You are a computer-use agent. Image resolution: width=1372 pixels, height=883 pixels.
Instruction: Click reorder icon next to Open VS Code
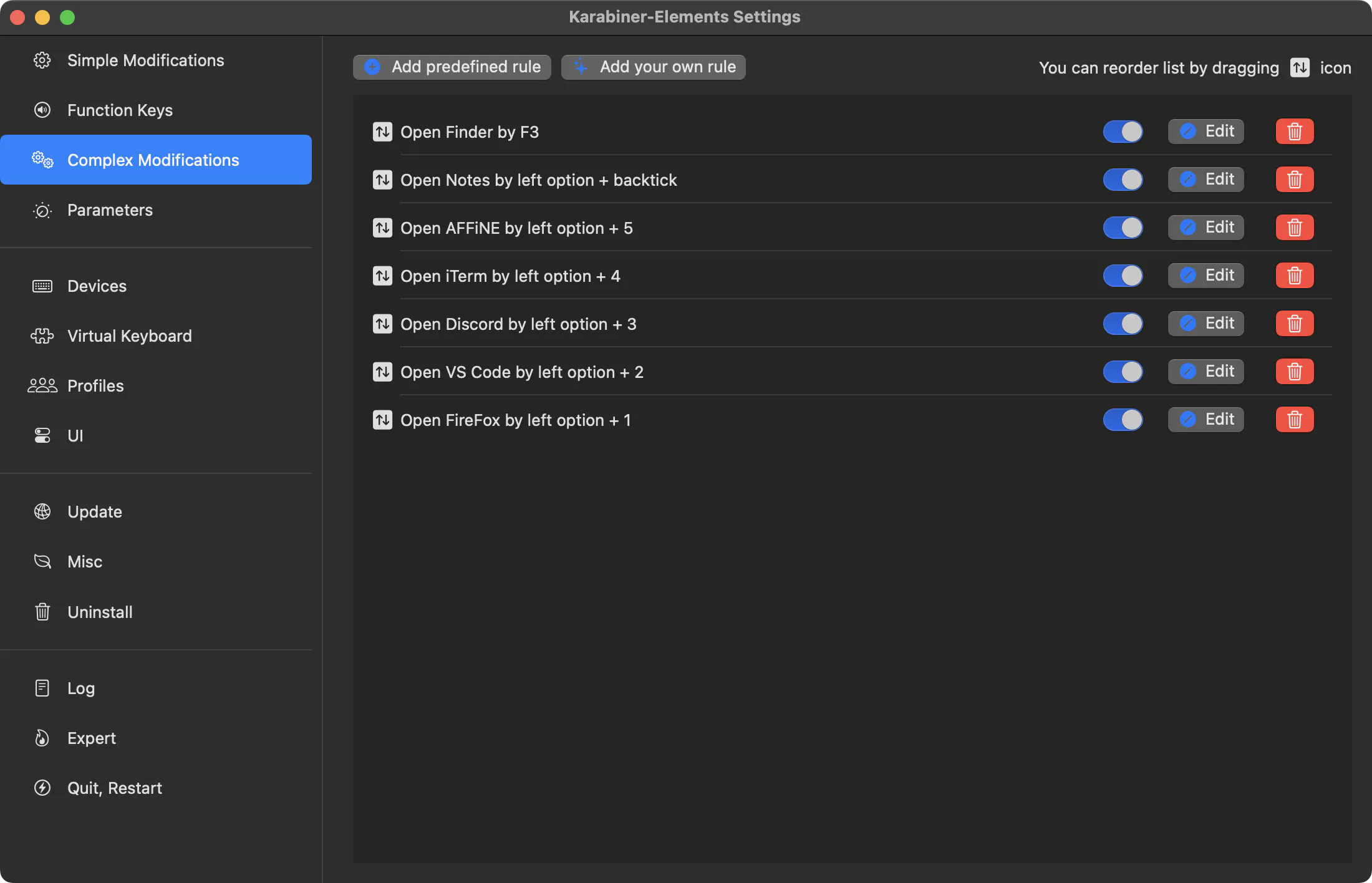tap(382, 372)
